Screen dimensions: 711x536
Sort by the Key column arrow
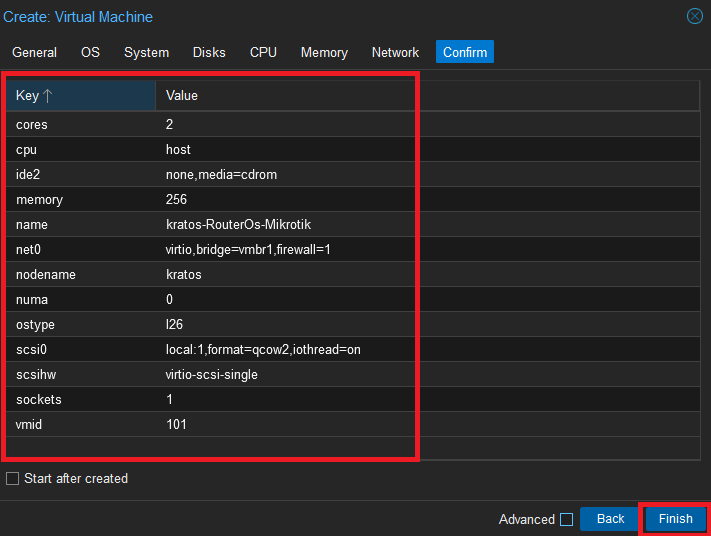pyautogui.click(x=48, y=96)
